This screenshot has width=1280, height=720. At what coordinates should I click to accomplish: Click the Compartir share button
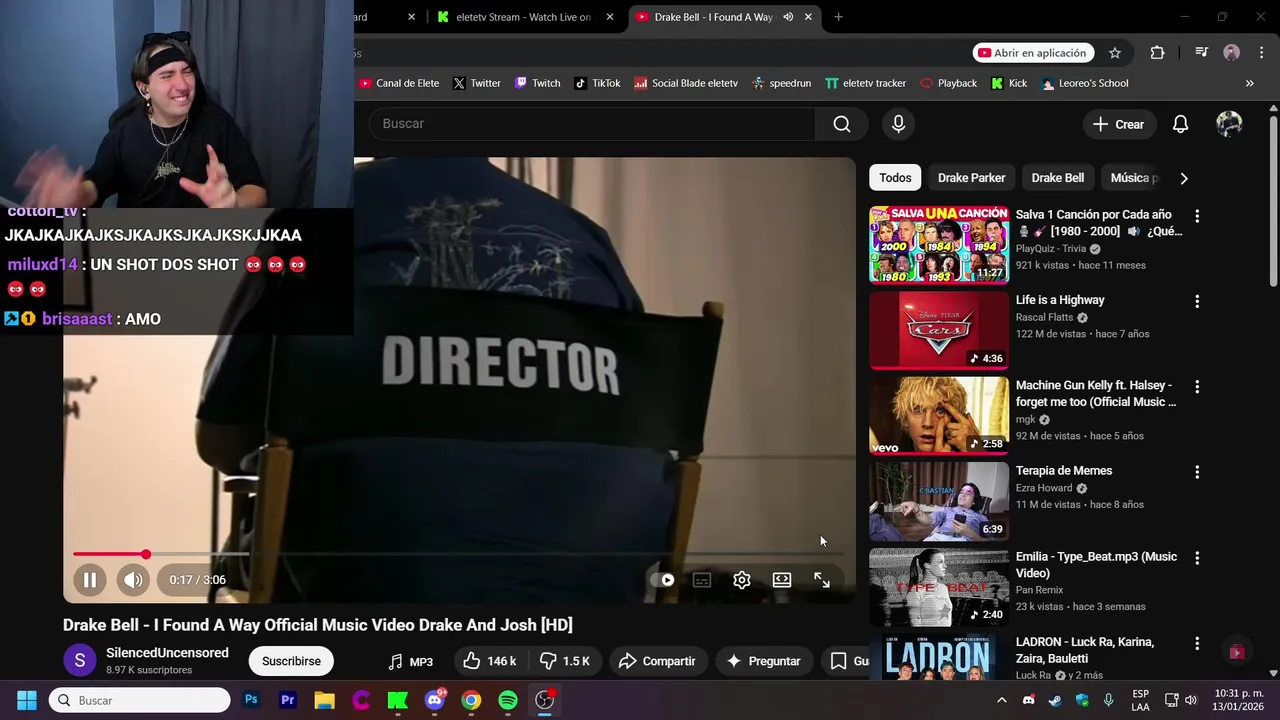point(657,661)
